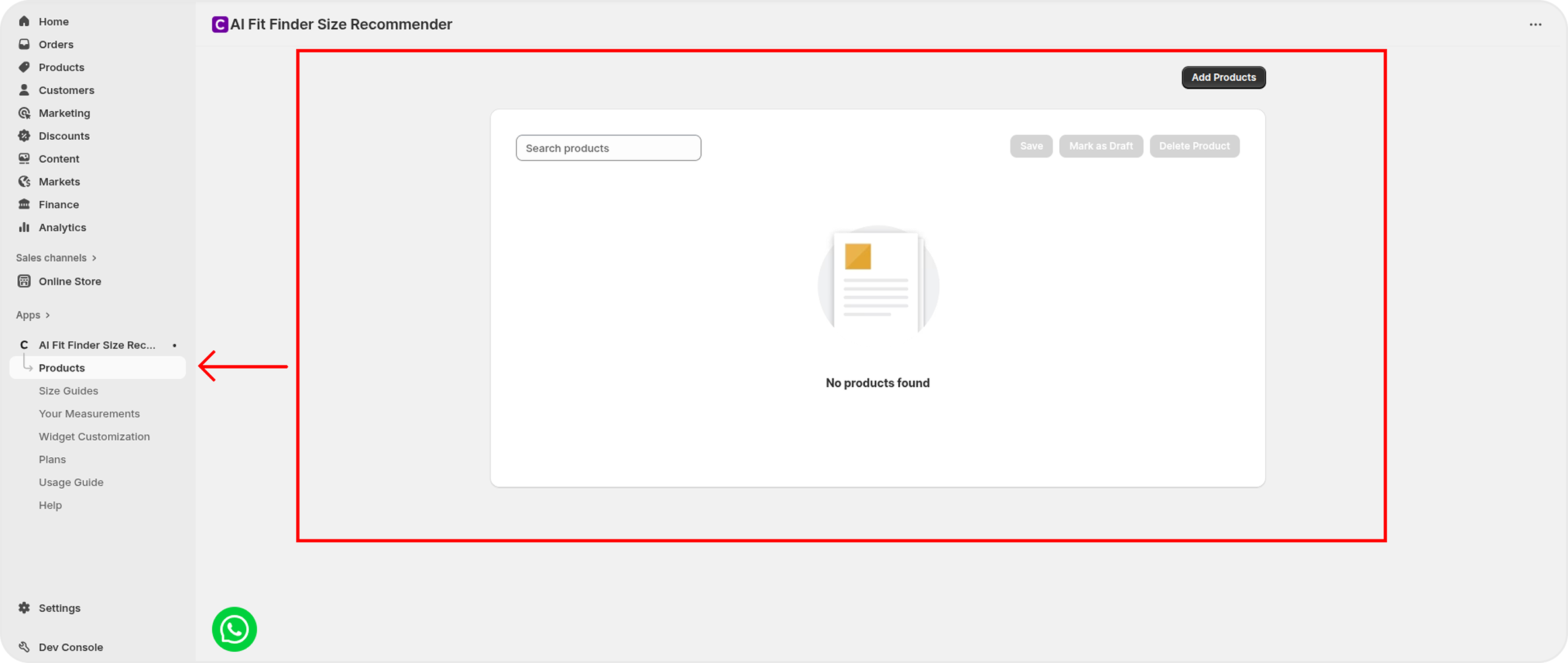Go to Widget Customization page
The height and width of the screenshot is (663, 1568).
(x=94, y=436)
